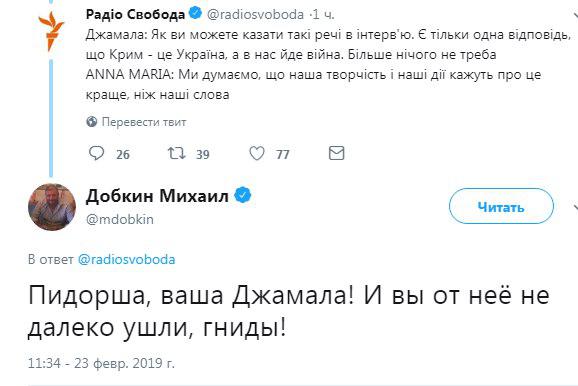
Task: Click the @mdobkin handle
Action: tap(119, 219)
